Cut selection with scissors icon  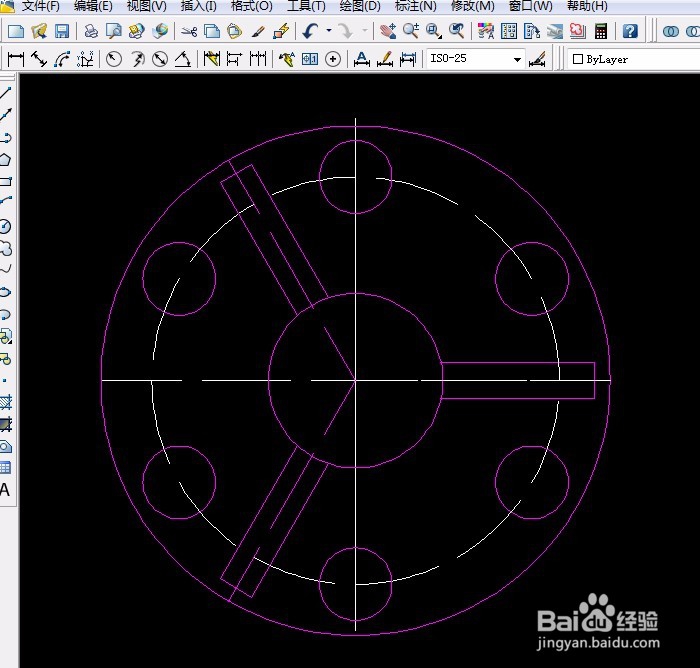189,31
